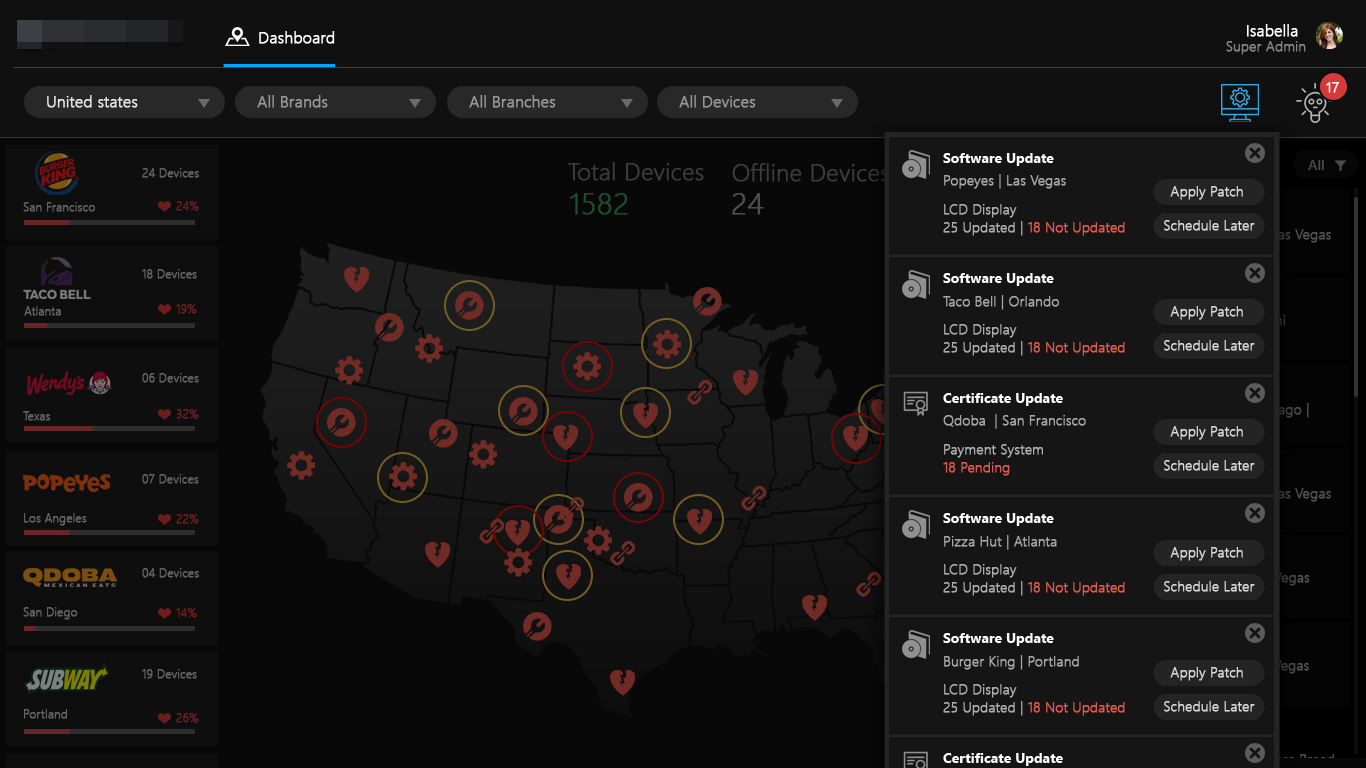1366x768 pixels.
Task: Click the Super Admin role label
Action: pos(1266,47)
